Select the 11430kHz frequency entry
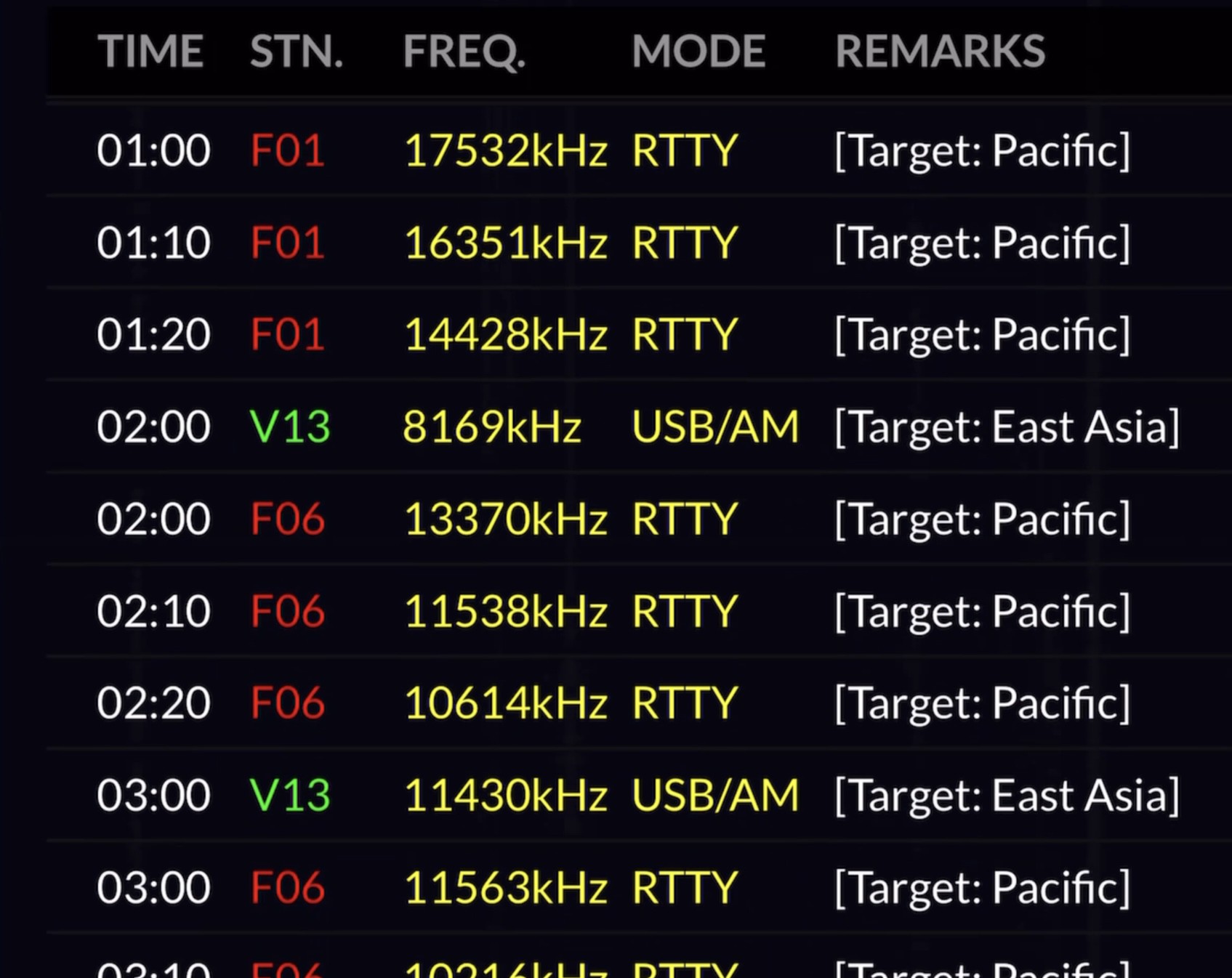 pyautogui.click(x=505, y=795)
